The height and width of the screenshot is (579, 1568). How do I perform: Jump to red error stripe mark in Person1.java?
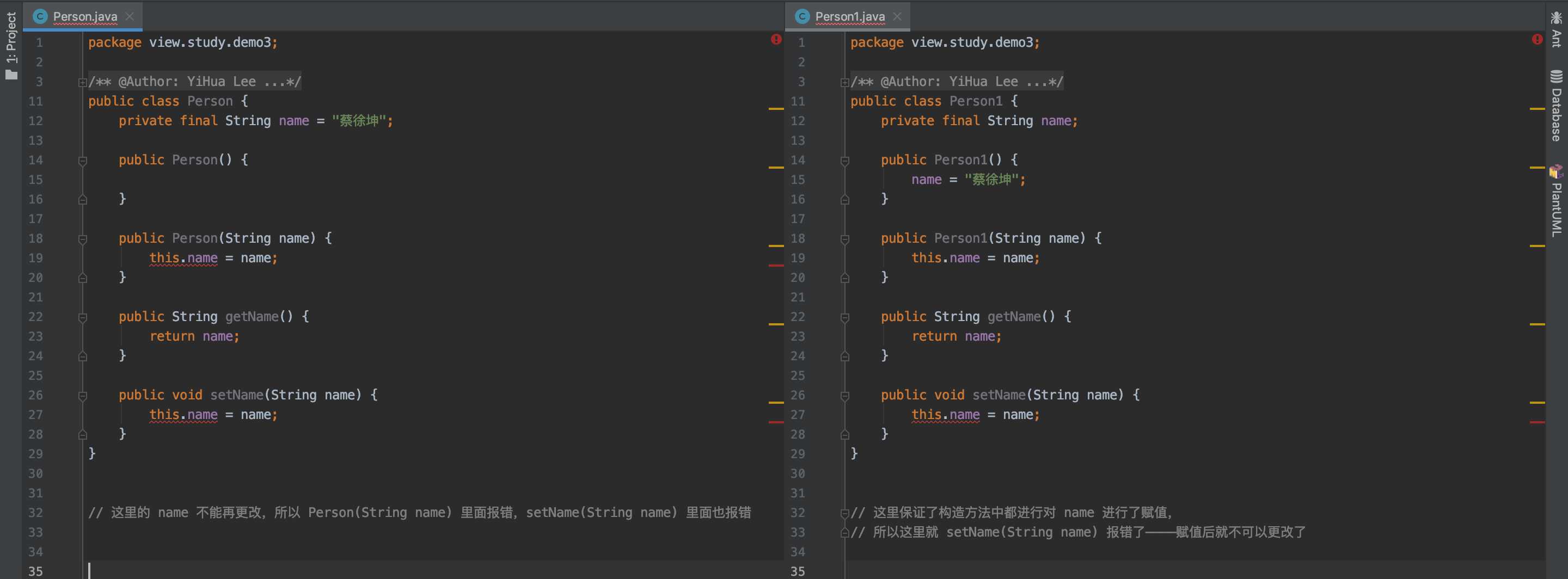click(x=1537, y=422)
